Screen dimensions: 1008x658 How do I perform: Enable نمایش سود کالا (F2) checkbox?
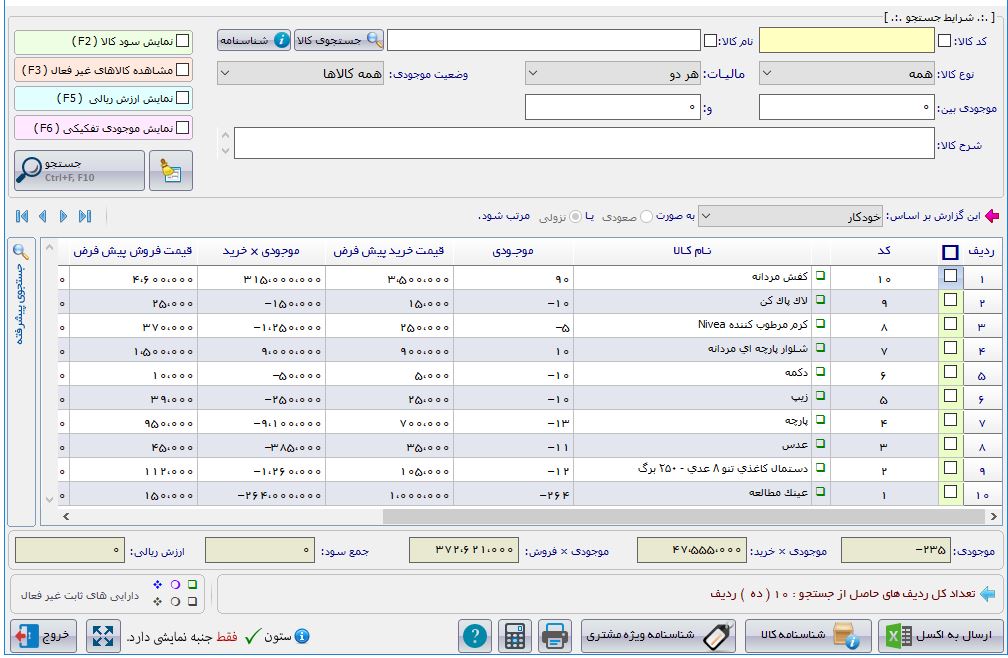coord(182,42)
